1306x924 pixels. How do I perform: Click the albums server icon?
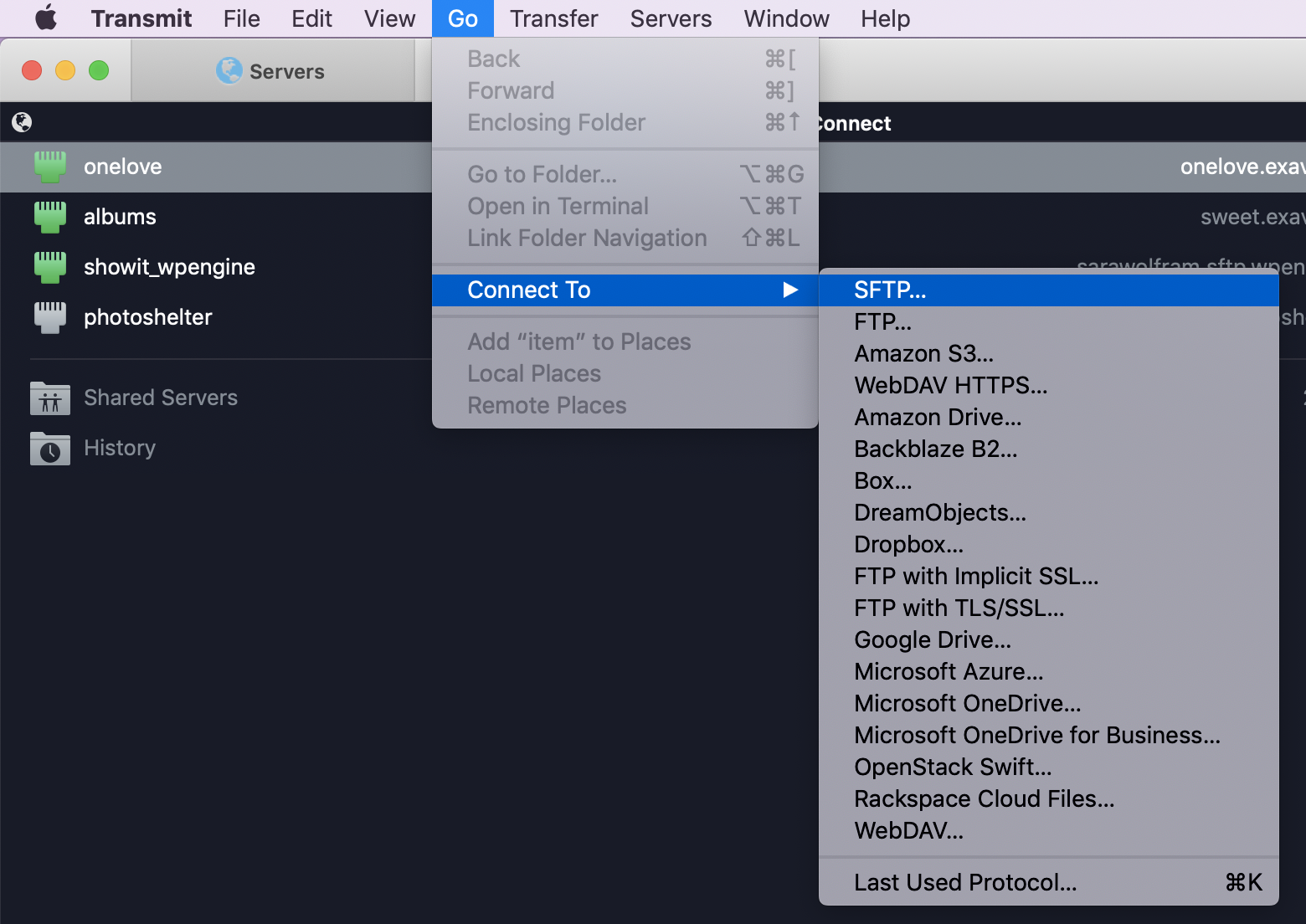pyautogui.click(x=50, y=217)
